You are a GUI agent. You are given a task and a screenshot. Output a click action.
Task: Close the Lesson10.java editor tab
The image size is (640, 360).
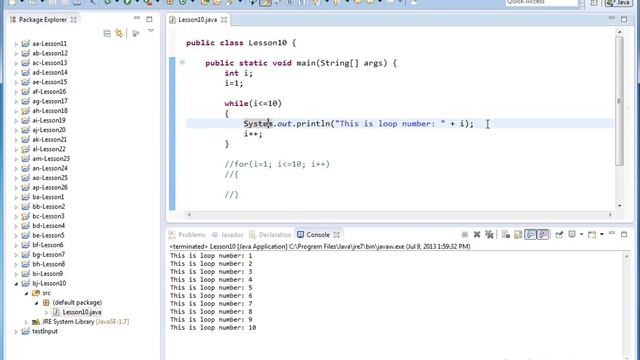pyautogui.click(x=224, y=20)
